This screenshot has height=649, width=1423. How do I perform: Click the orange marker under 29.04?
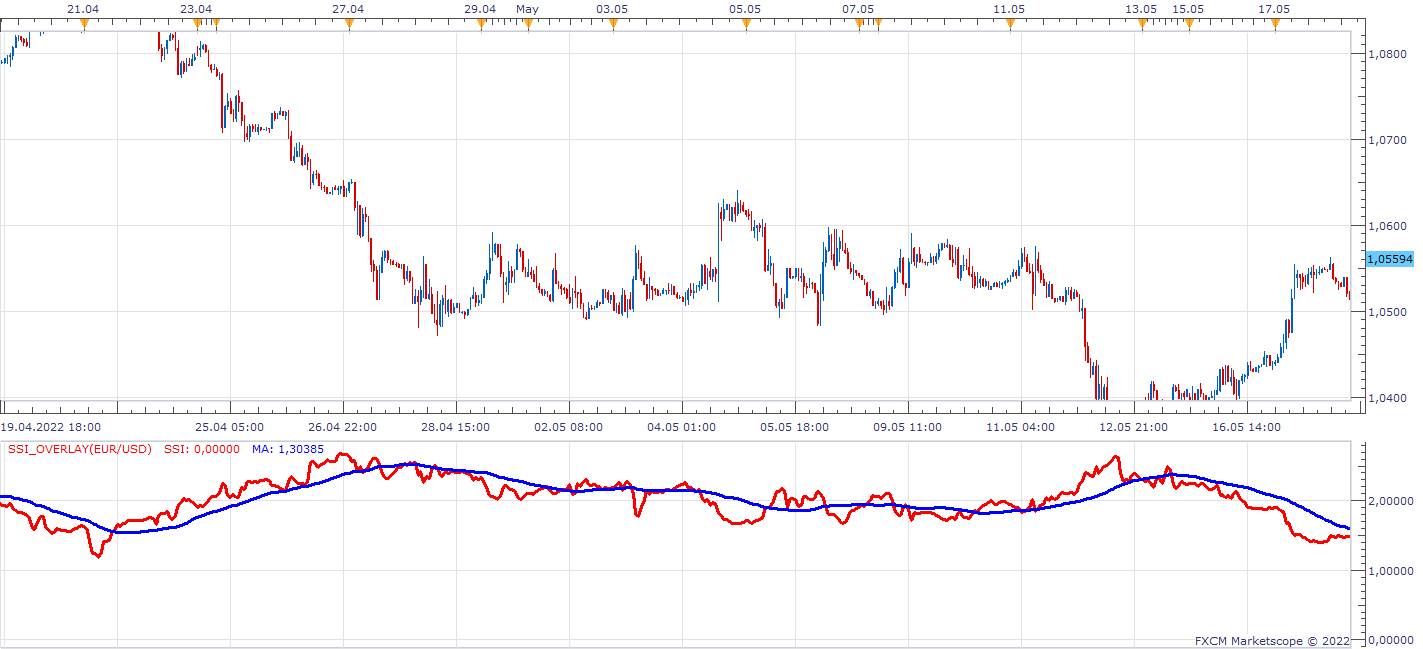coord(481,25)
